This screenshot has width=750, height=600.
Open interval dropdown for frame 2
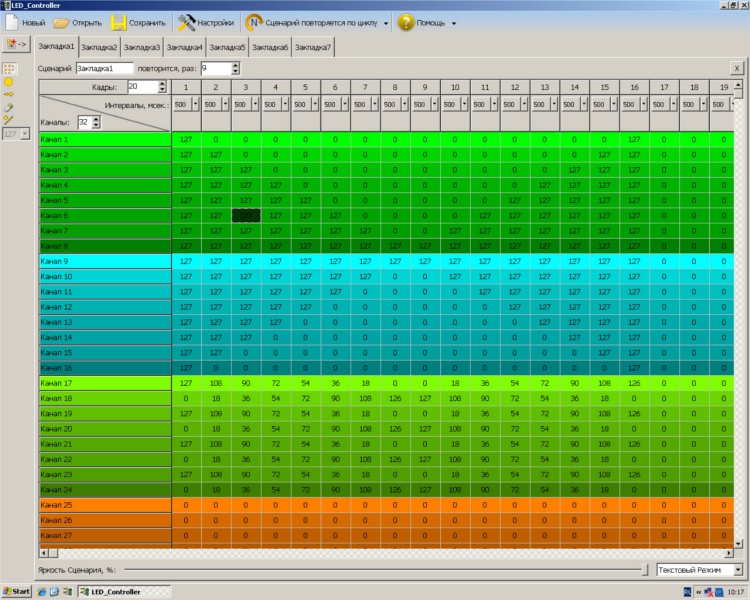[x=225, y=104]
